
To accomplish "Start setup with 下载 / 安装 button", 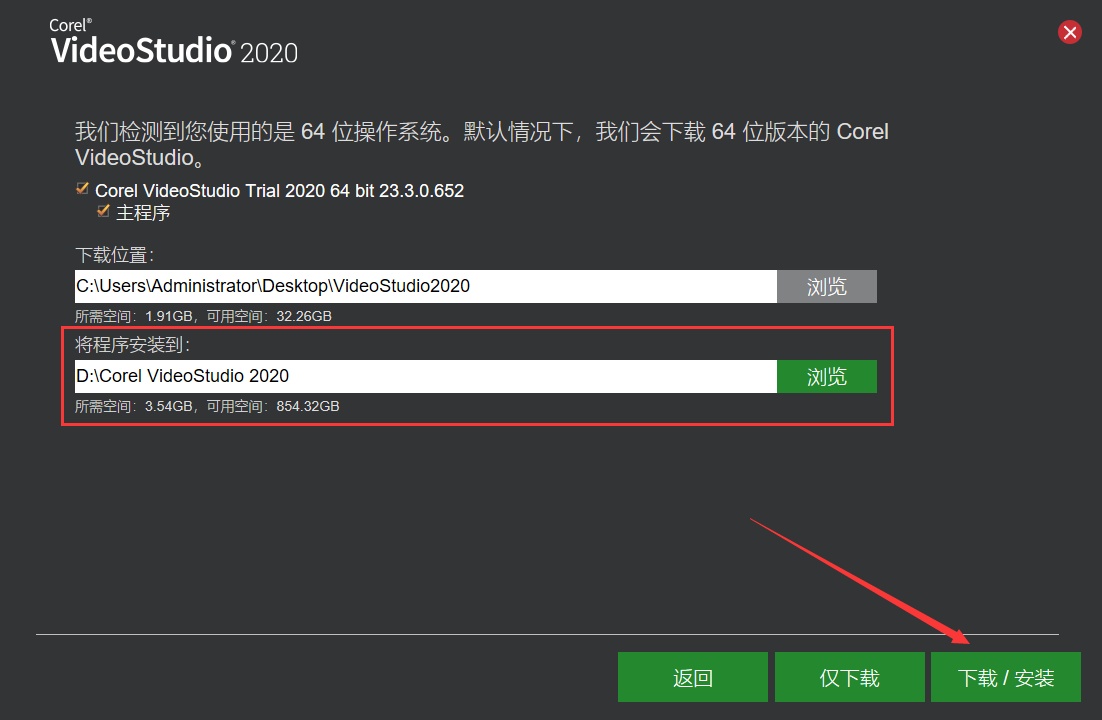I will tap(1005, 678).
